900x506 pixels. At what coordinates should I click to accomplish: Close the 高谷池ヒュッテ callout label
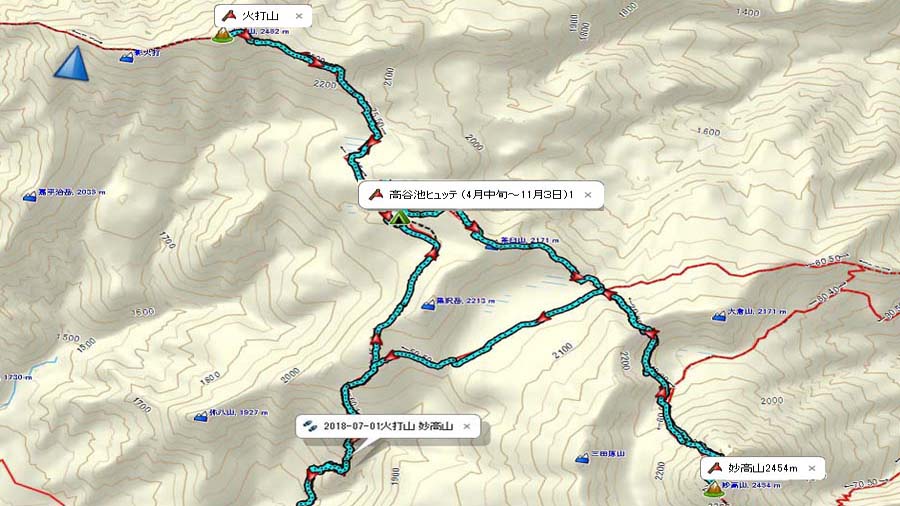pyautogui.click(x=588, y=195)
